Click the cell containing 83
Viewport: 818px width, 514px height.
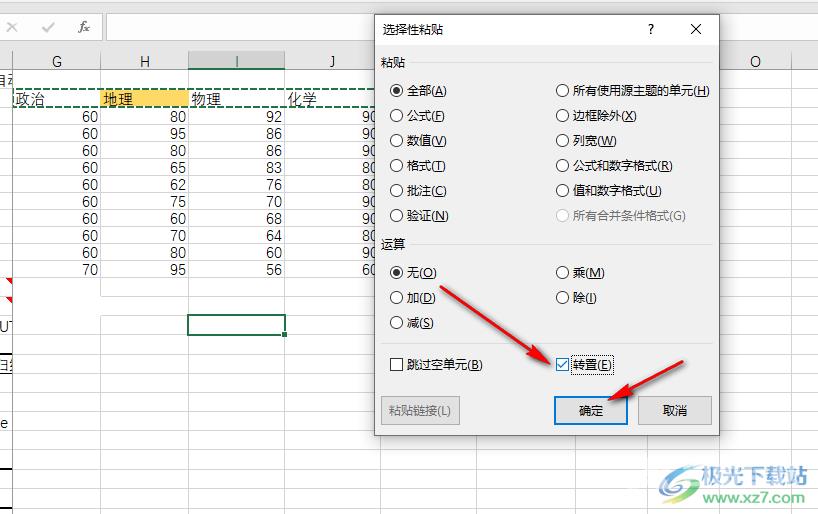(x=236, y=168)
